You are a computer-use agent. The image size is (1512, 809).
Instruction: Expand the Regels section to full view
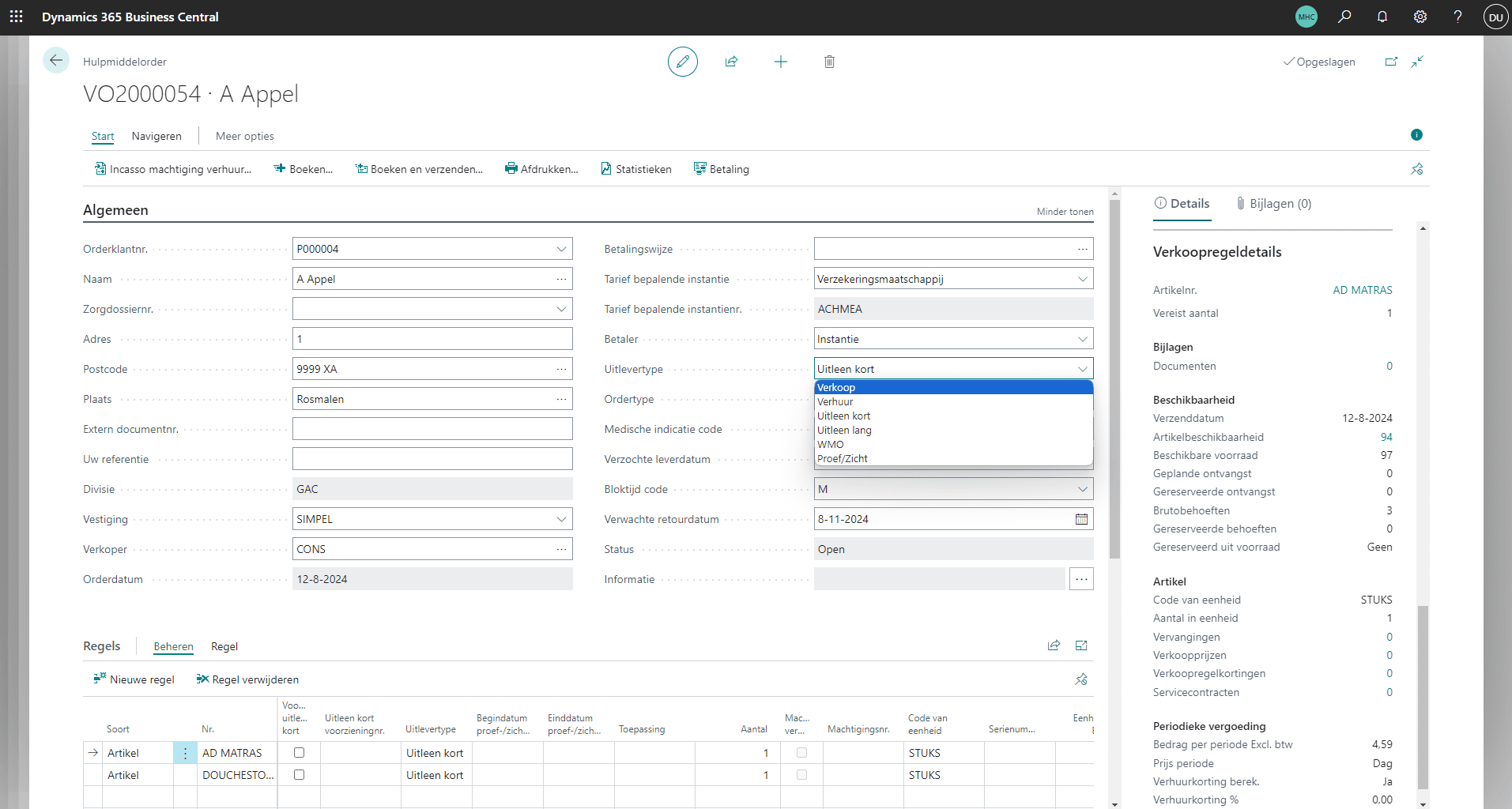(1081, 645)
